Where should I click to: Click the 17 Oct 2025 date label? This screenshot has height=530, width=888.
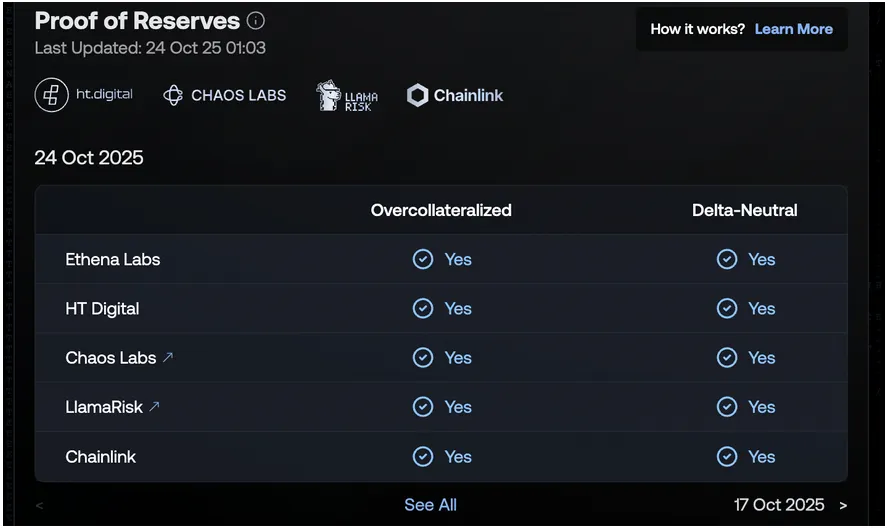[x=779, y=505]
